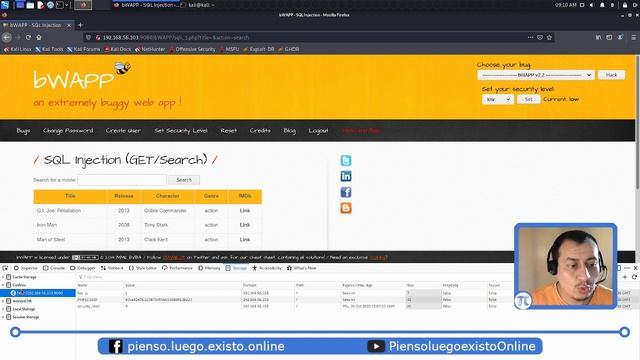Toggle the sidebars icon in toolbar
Screen dimensions: 640x360
[609, 37]
